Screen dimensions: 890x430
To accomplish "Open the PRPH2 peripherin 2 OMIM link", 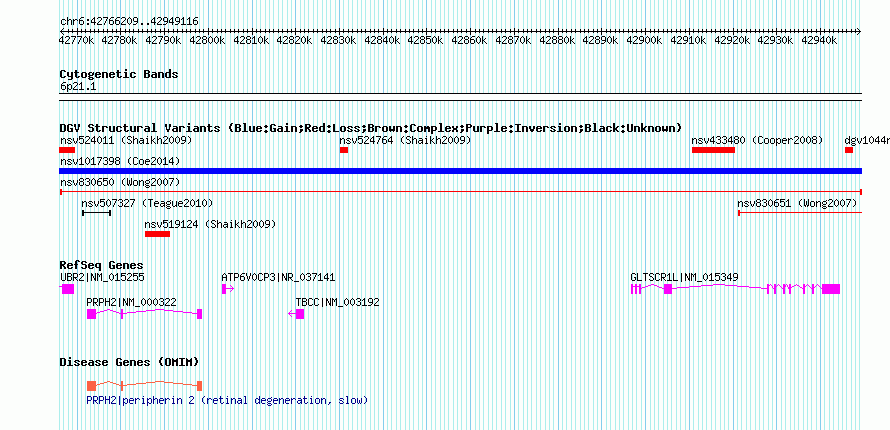I will [x=227, y=401].
